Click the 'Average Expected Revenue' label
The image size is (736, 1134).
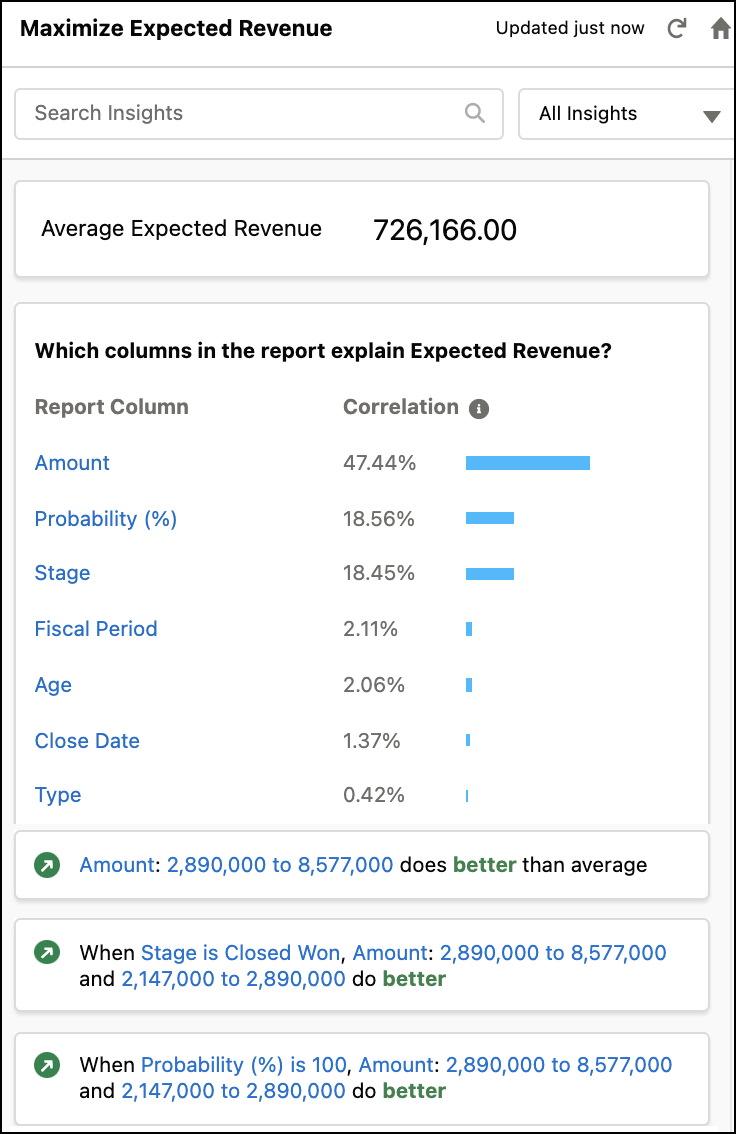tap(181, 229)
